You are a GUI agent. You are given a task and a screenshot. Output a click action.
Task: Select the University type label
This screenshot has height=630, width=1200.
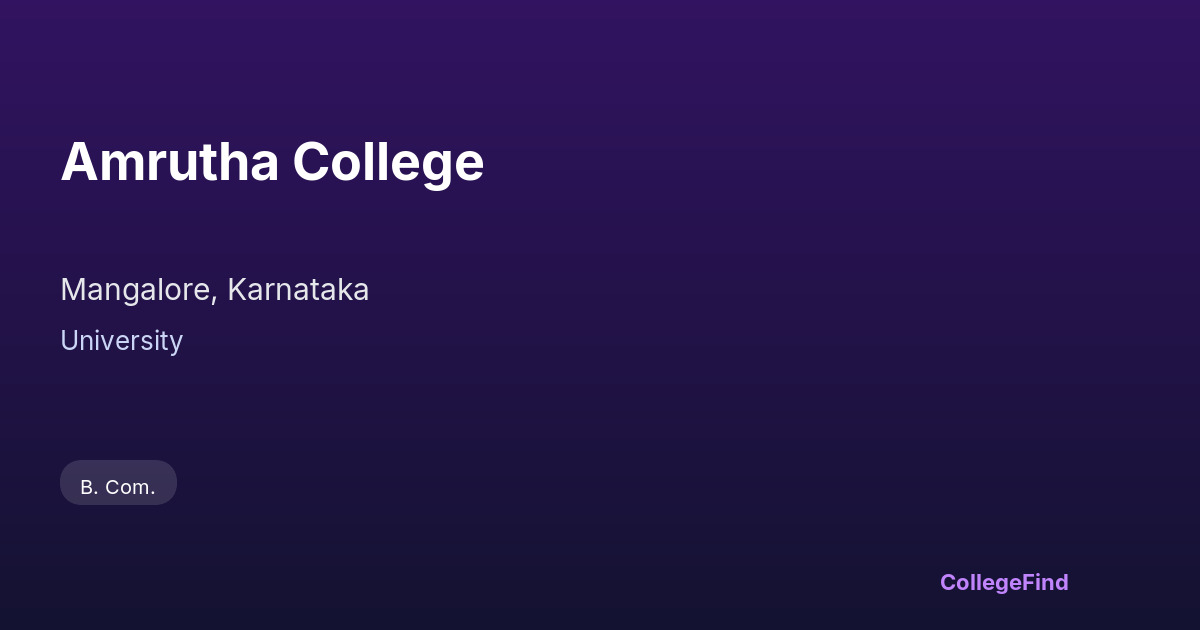121,341
